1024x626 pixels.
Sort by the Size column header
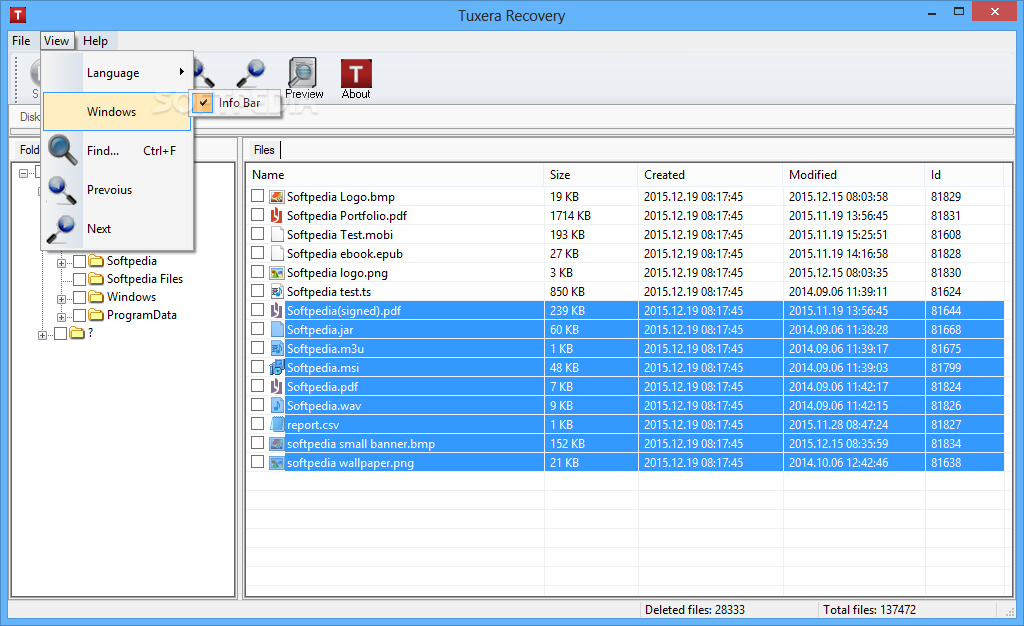[590, 175]
